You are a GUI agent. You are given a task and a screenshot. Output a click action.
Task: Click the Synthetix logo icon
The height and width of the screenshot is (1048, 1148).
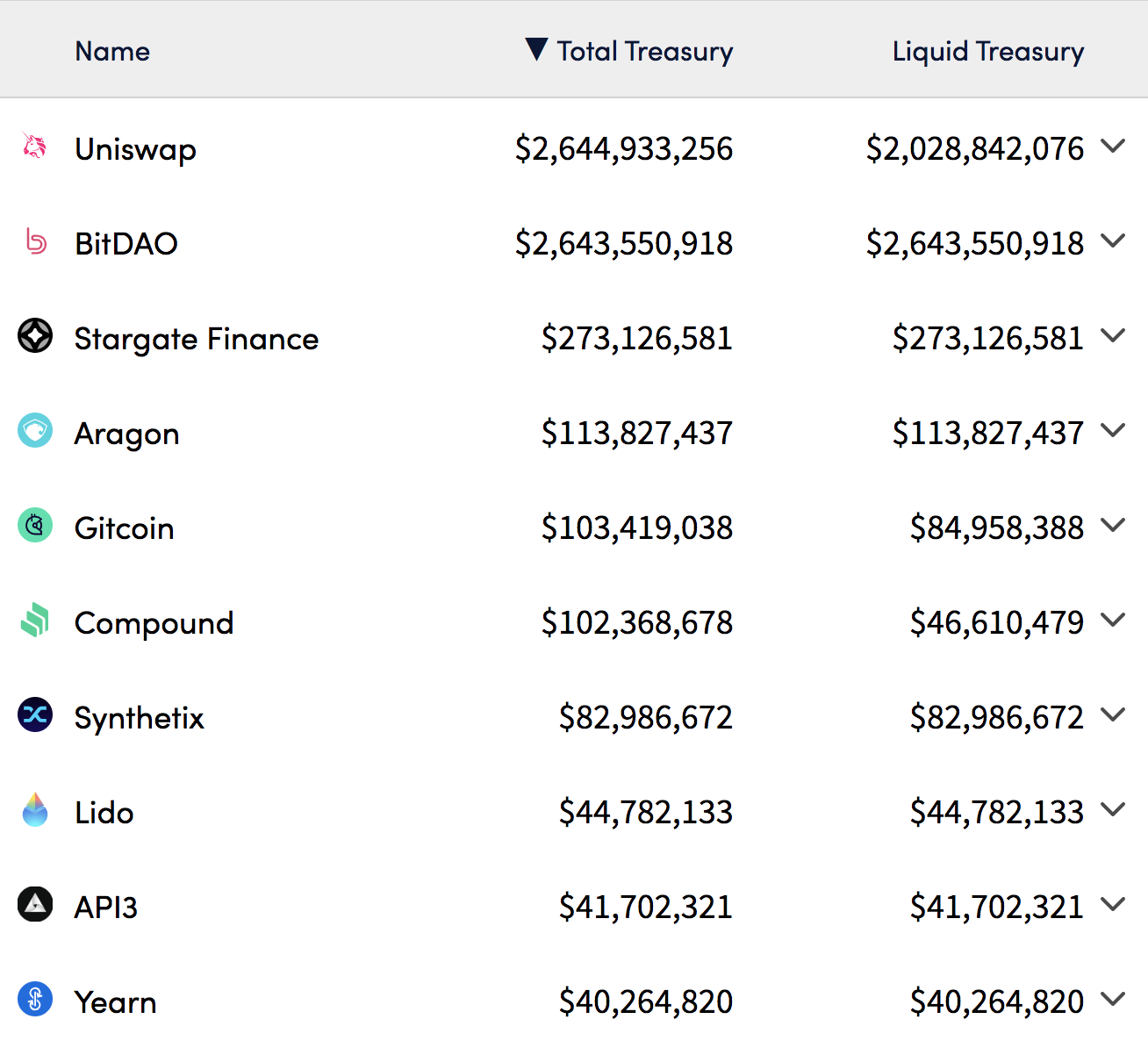(x=35, y=715)
